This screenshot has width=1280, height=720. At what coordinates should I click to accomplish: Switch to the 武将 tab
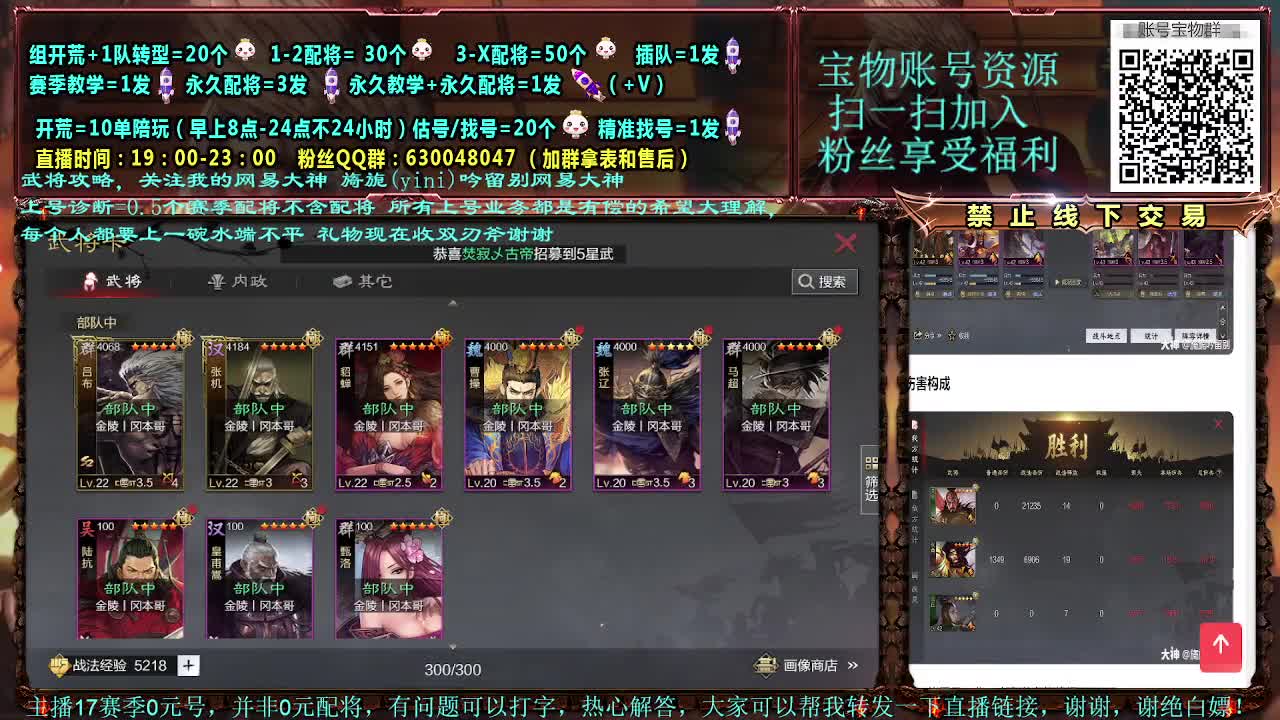click(x=112, y=281)
